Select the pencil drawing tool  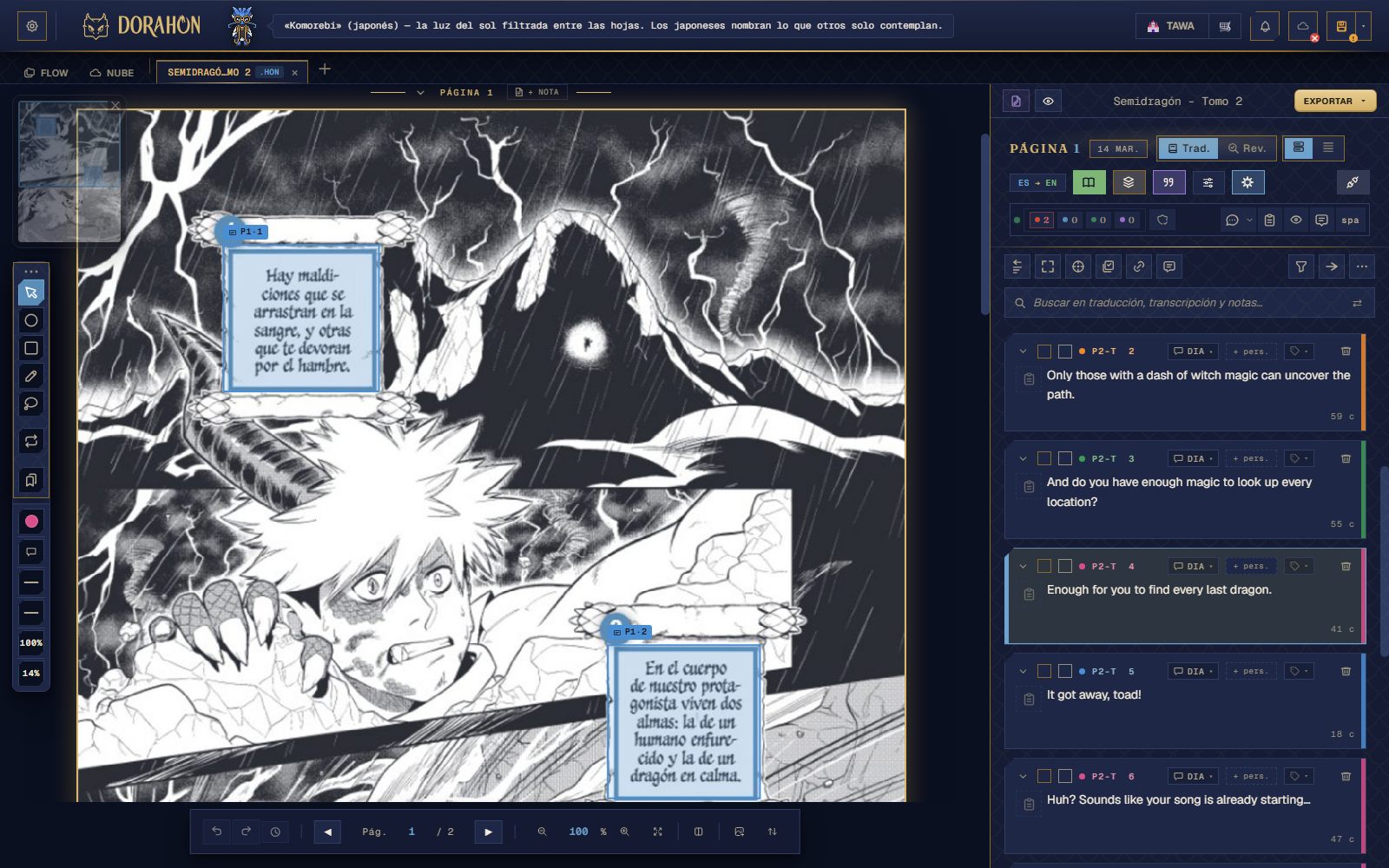tap(31, 376)
